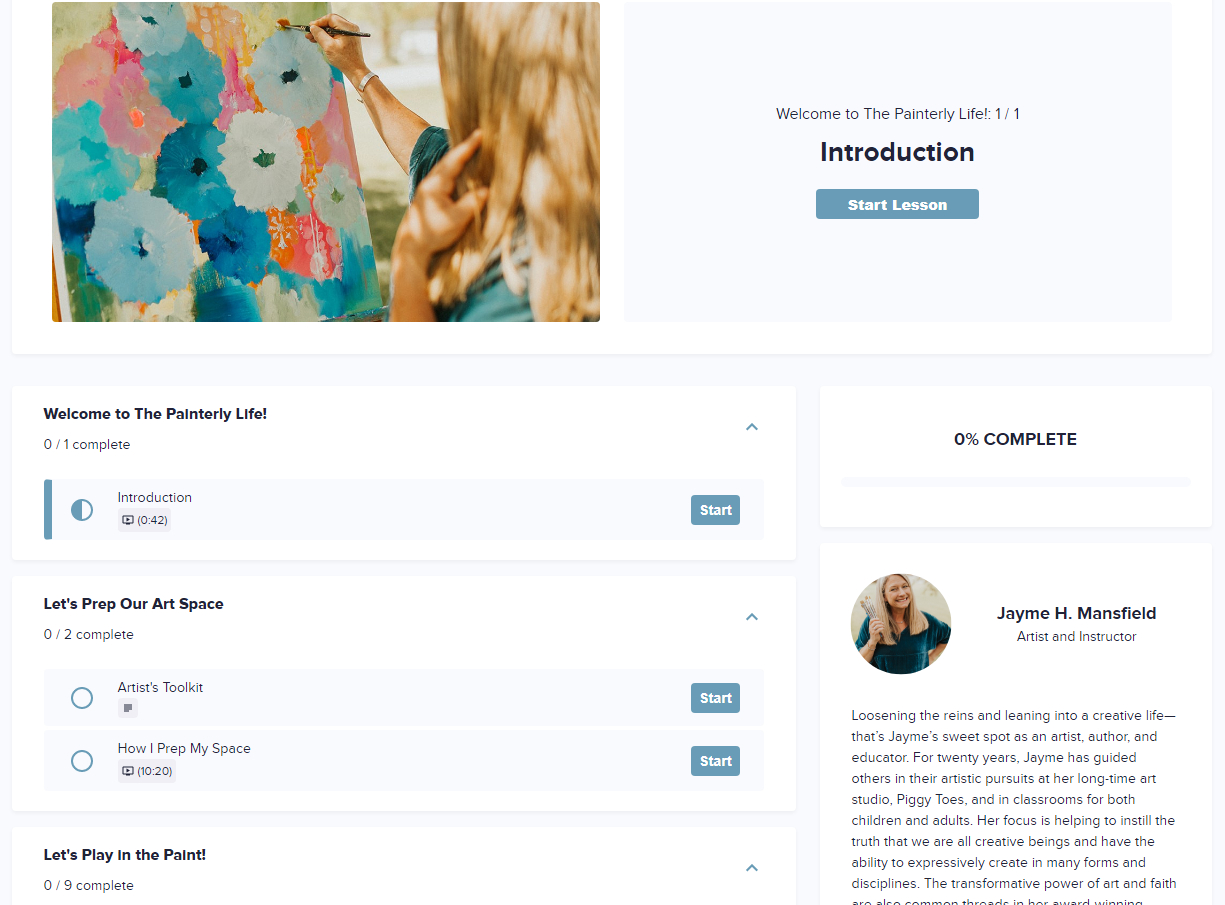Viewport: 1225px width, 905px height.
Task: Collapse the Let's Play in the Paint! section
Action: [752, 868]
